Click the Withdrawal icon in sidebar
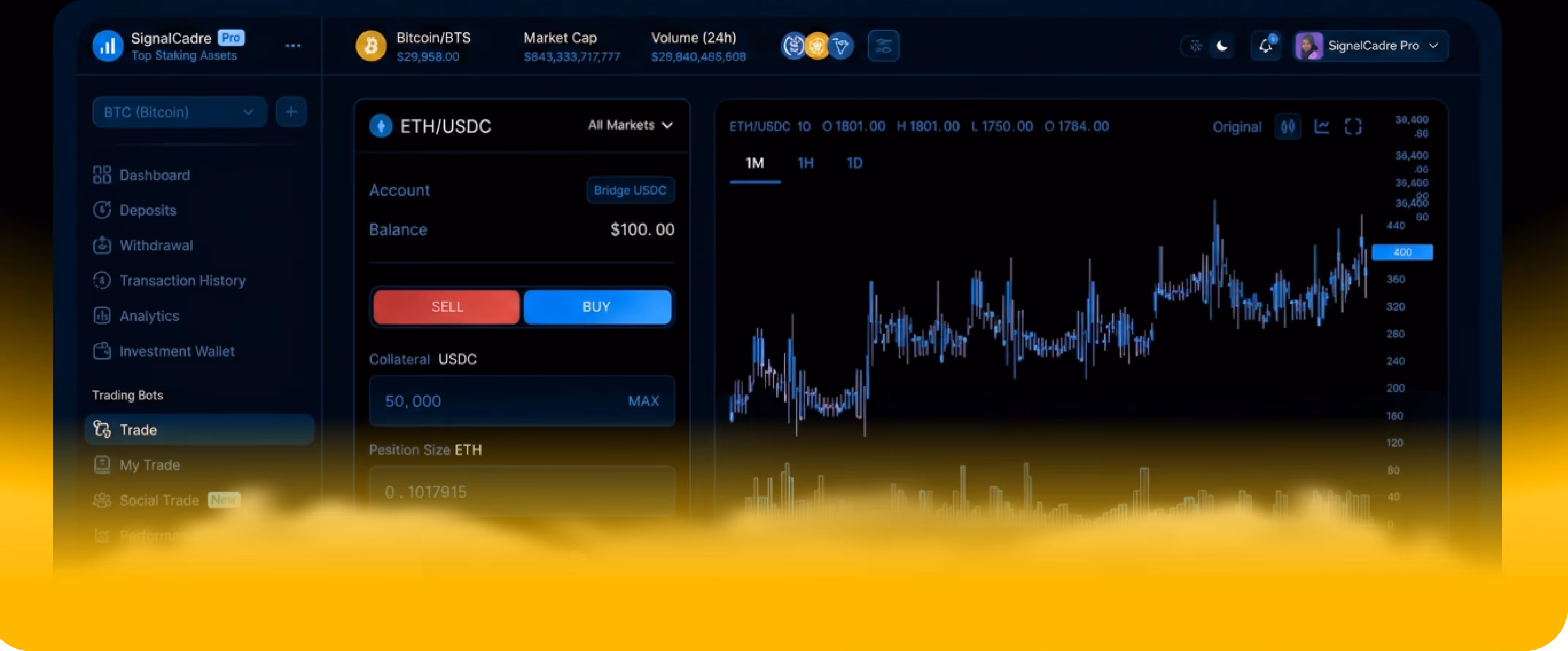 102,245
